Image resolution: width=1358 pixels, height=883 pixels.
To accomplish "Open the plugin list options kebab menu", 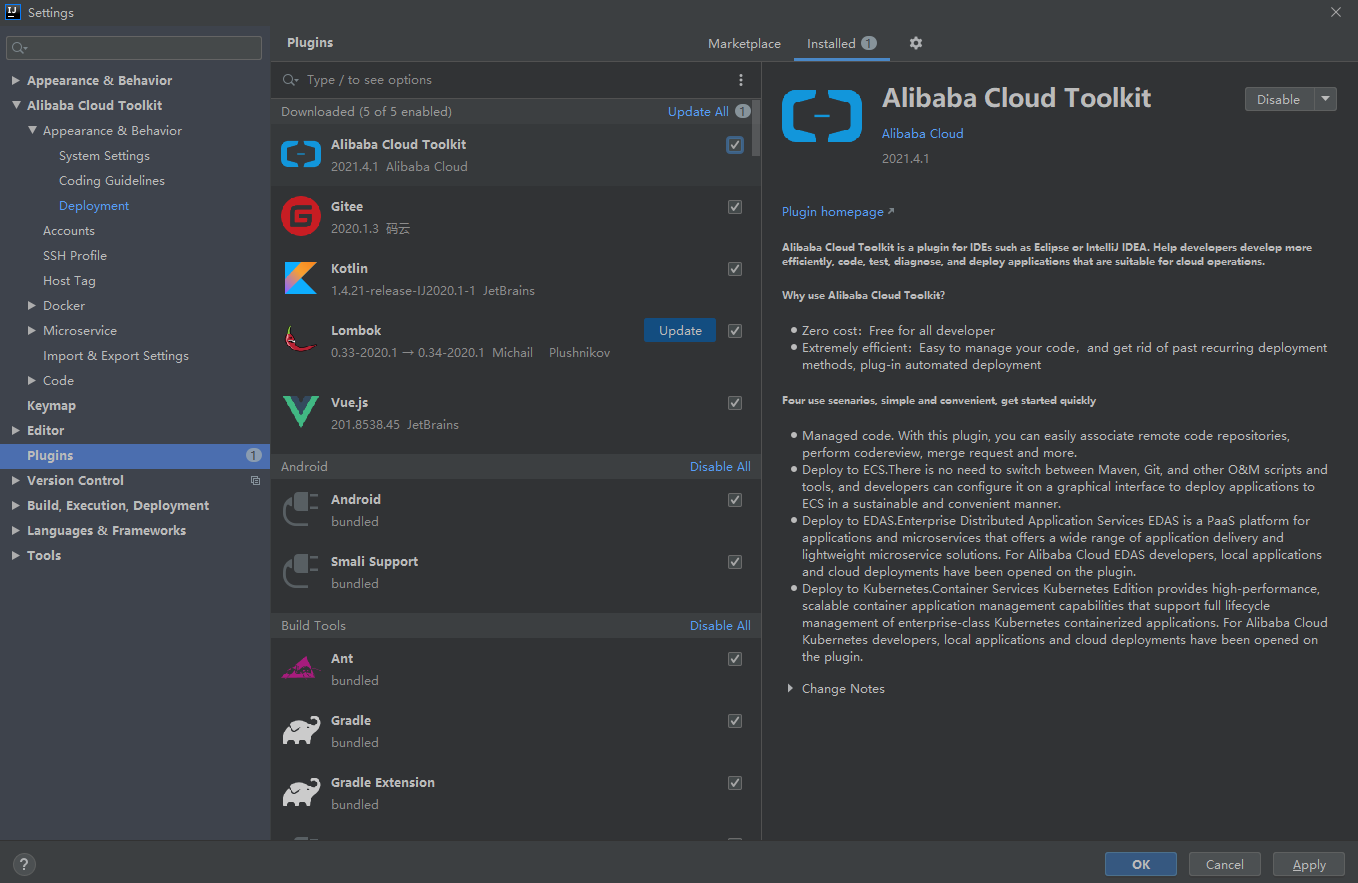I will tap(741, 80).
